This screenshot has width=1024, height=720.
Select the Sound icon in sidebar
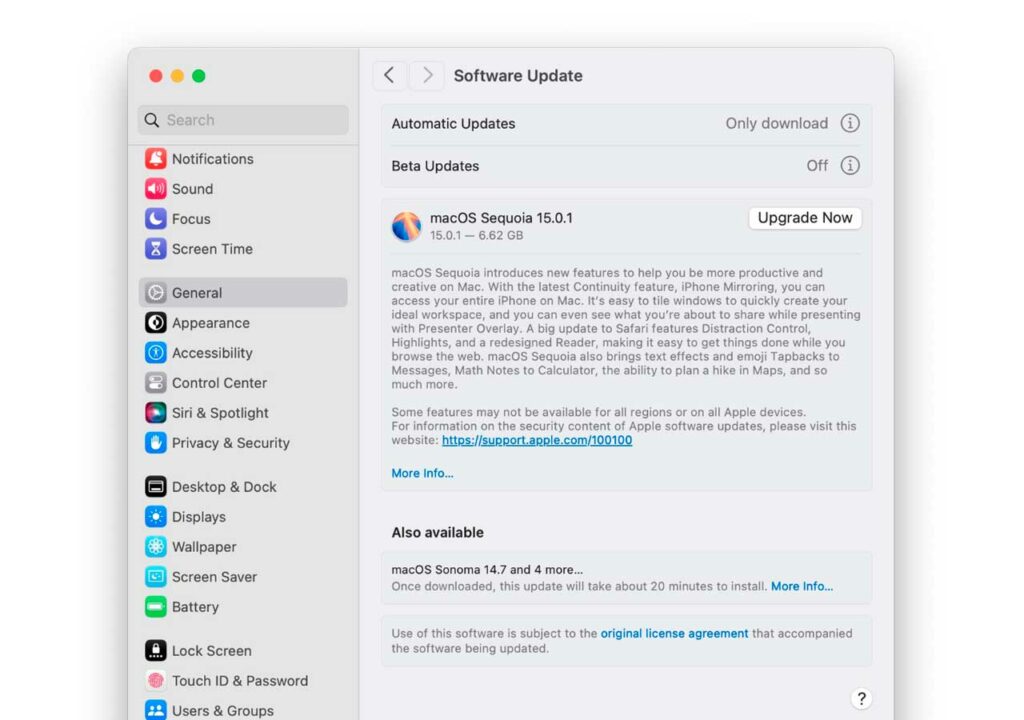point(156,189)
